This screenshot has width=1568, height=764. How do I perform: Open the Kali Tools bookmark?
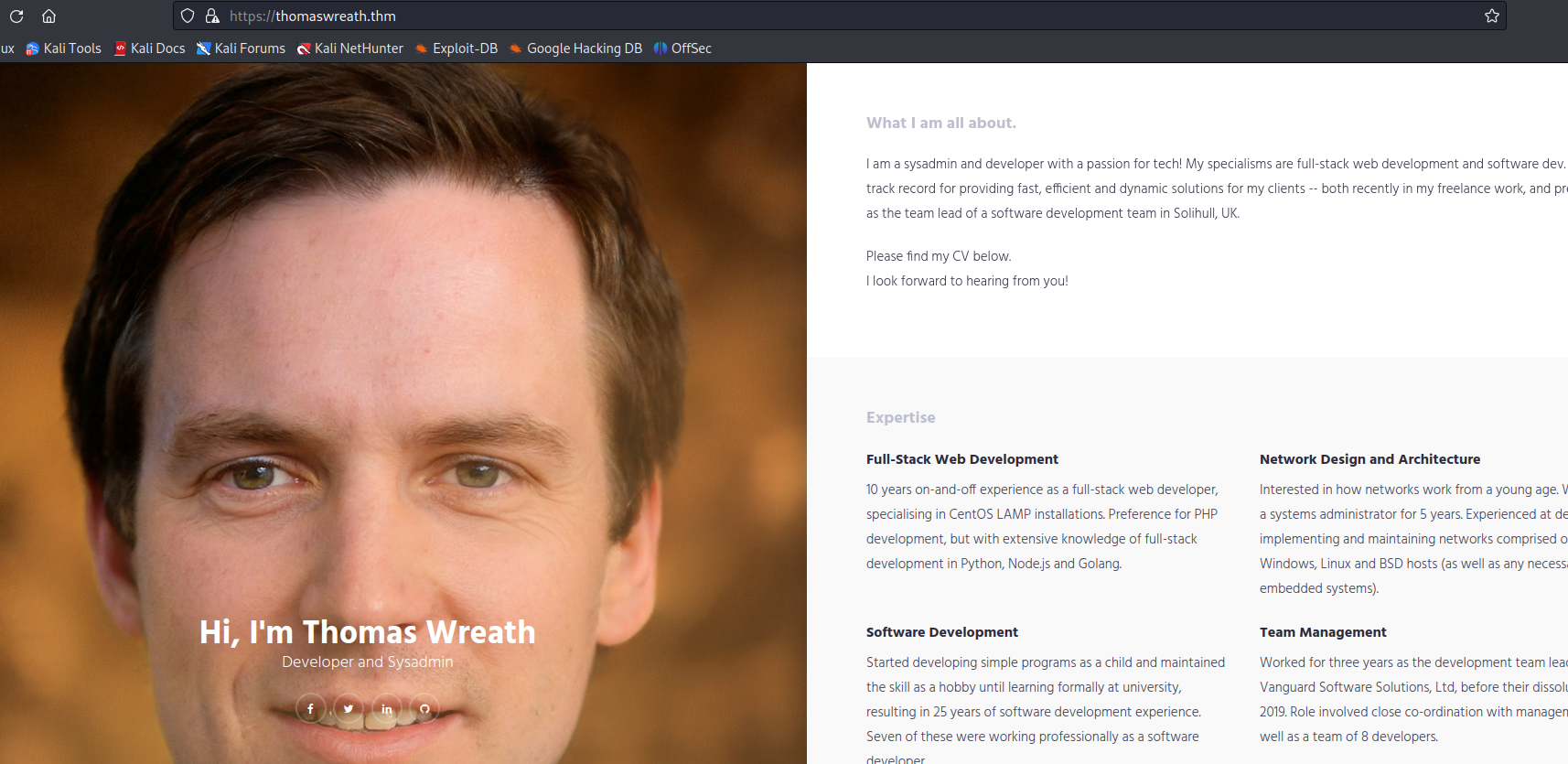[x=64, y=48]
